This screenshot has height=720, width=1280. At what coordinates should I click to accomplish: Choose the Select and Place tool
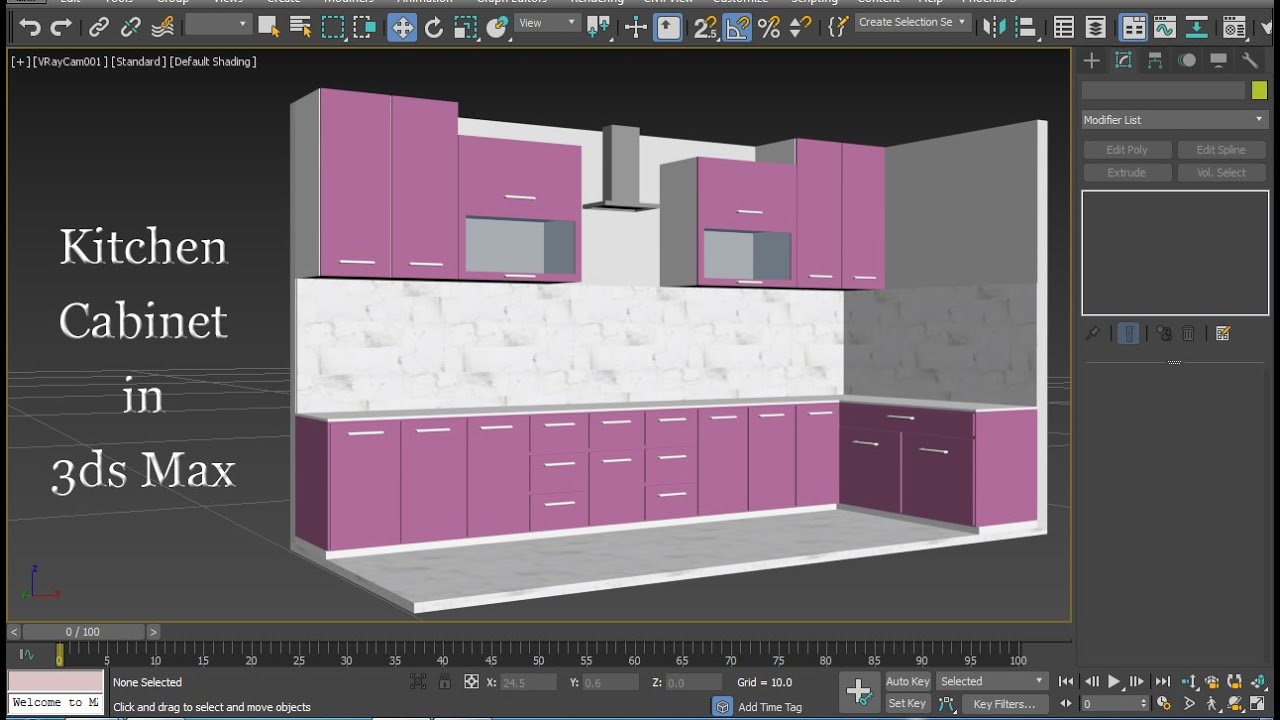tap(498, 27)
